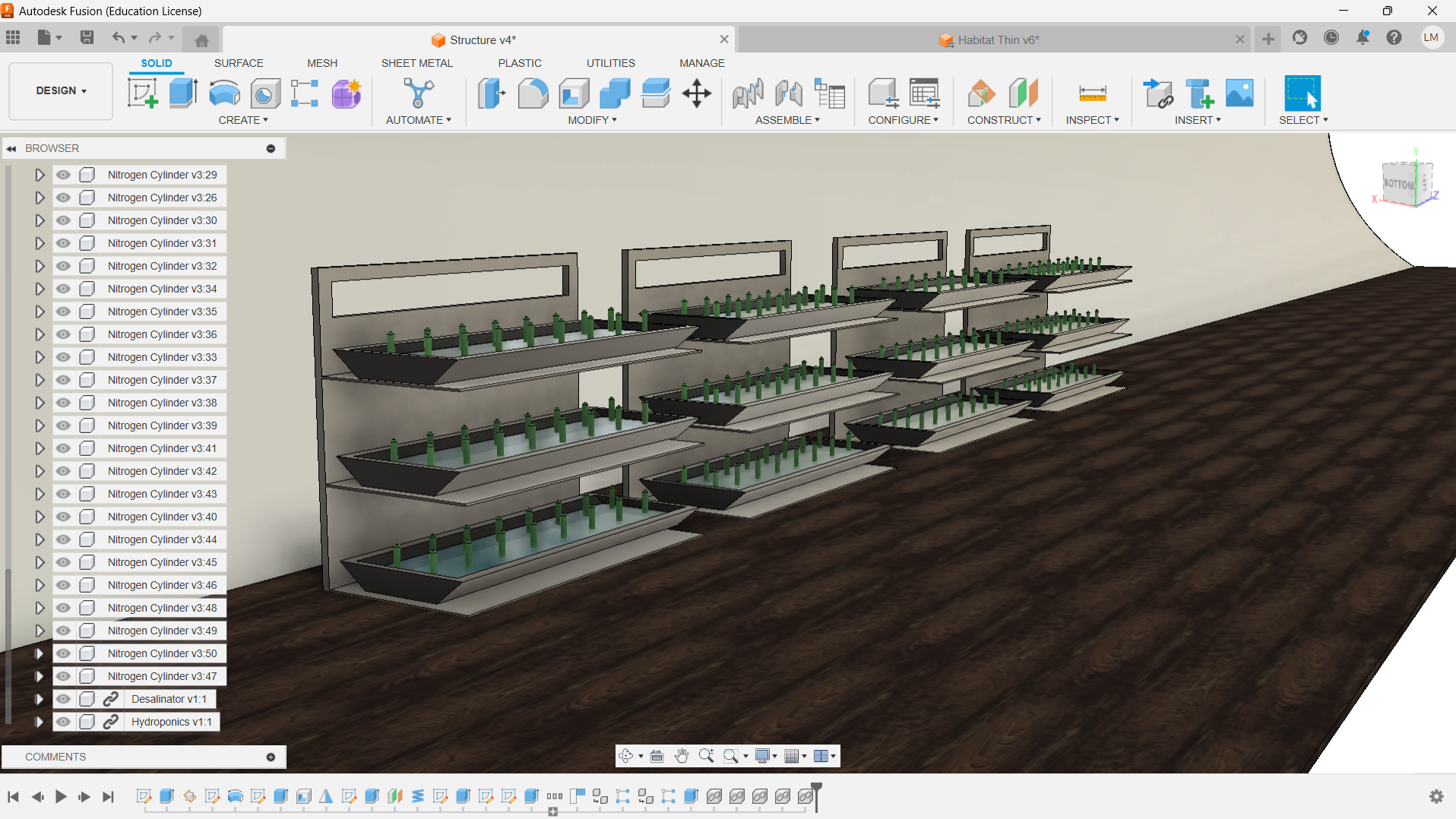Select the Extrude tool
This screenshot has height=819, width=1456.
(183, 93)
